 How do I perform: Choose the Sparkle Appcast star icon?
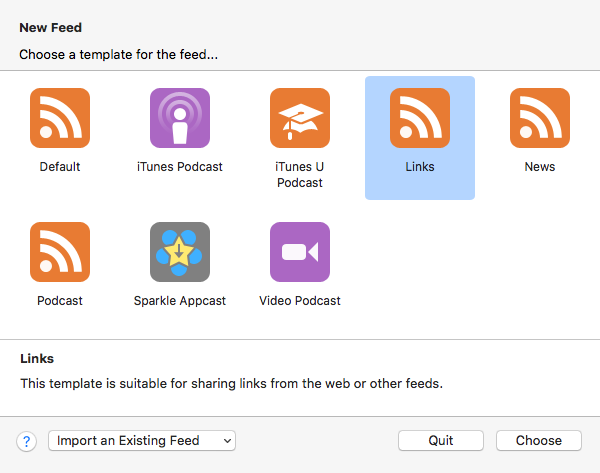[180, 252]
